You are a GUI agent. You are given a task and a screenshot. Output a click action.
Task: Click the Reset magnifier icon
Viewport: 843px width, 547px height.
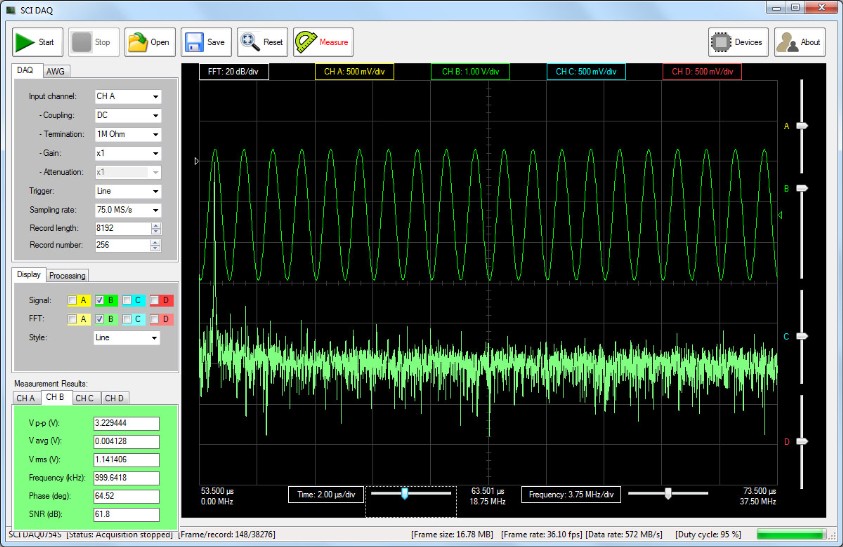250,42
